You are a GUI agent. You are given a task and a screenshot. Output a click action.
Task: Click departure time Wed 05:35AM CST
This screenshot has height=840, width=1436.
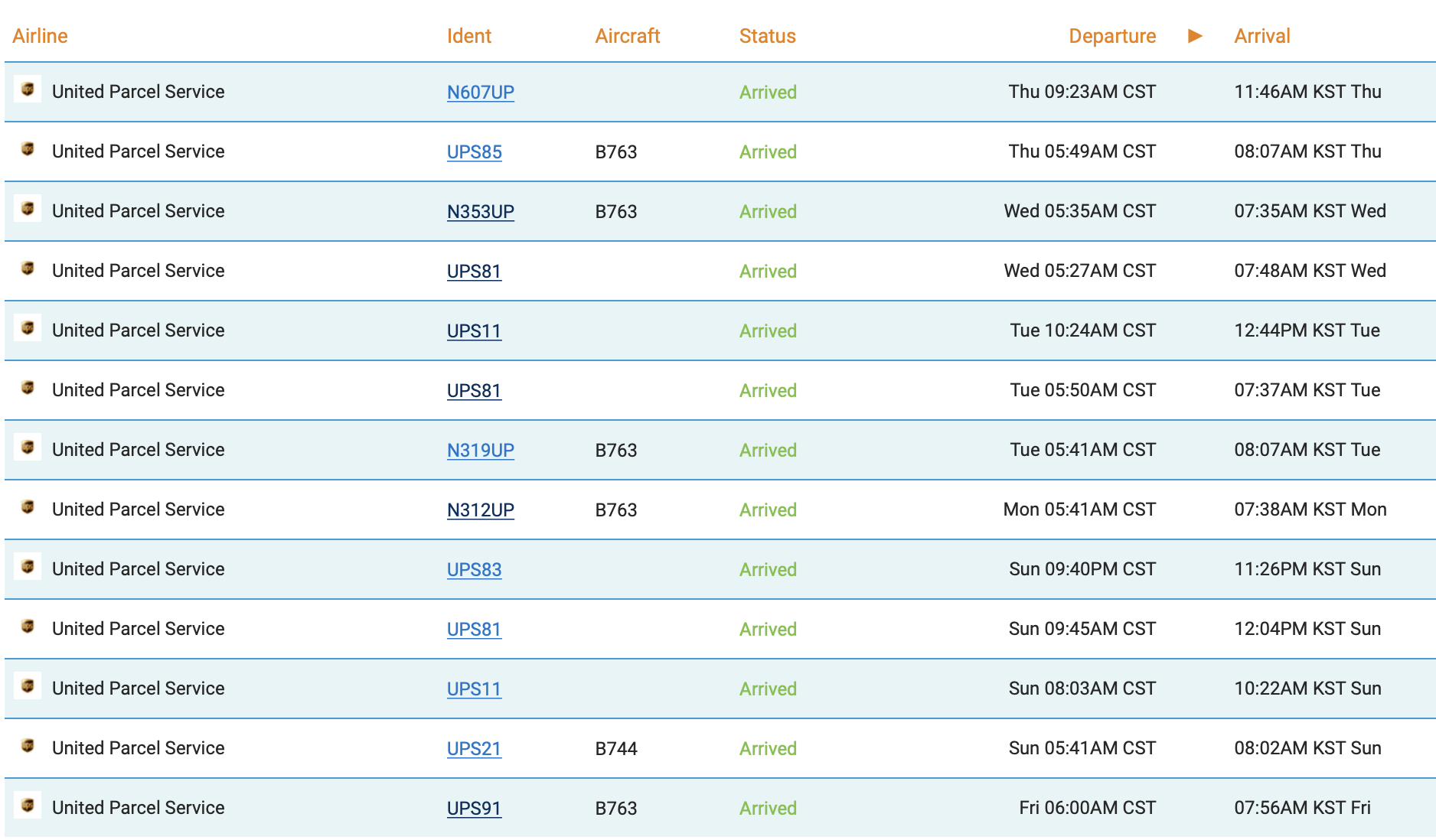[1080, 211]
